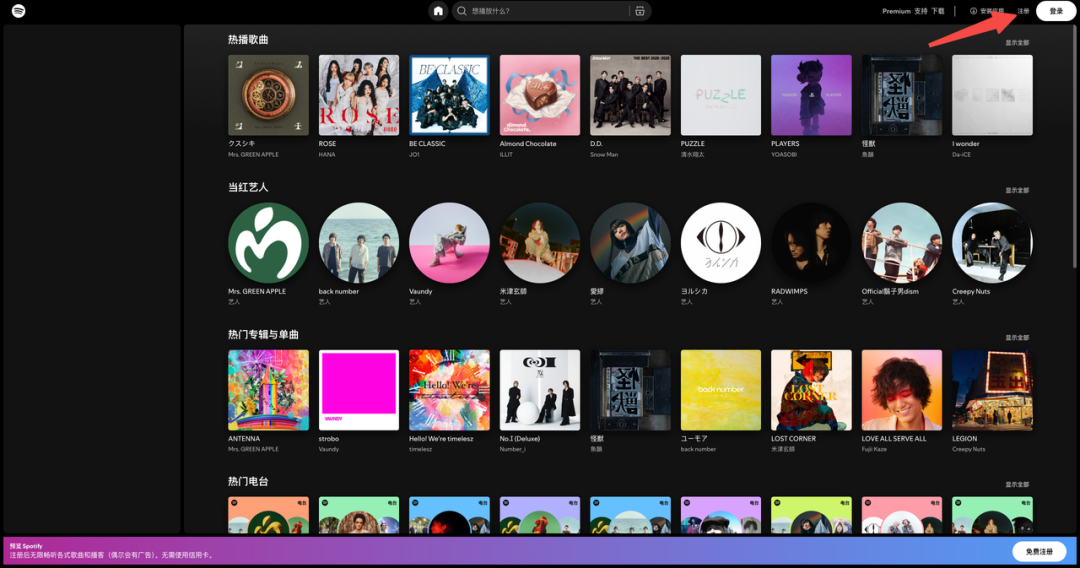Open 愛繆 artist avatar

(x=630, y=242)
